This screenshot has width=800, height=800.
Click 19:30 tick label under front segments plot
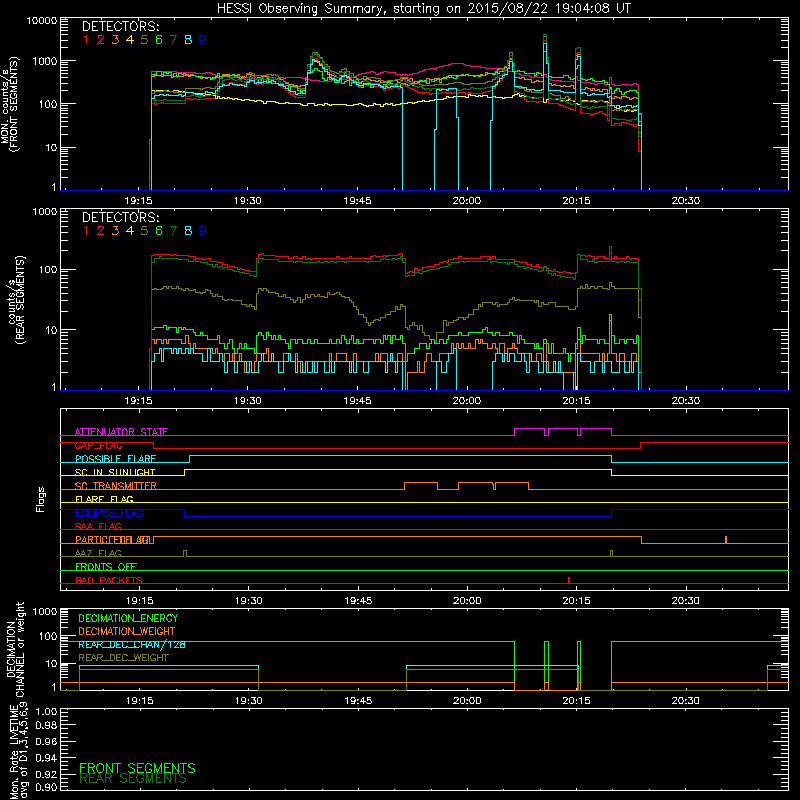(x=247, y=201)
